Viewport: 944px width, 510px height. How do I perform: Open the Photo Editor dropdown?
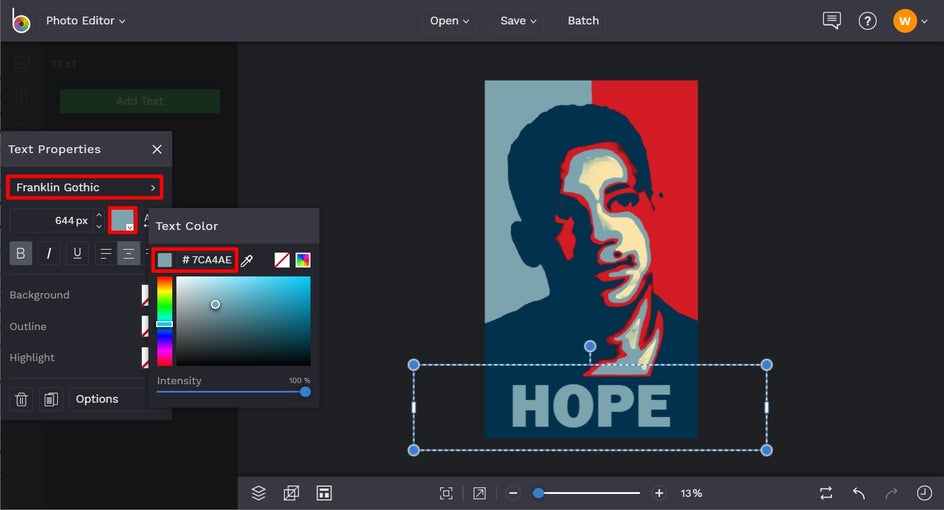[x=85, y=20]
